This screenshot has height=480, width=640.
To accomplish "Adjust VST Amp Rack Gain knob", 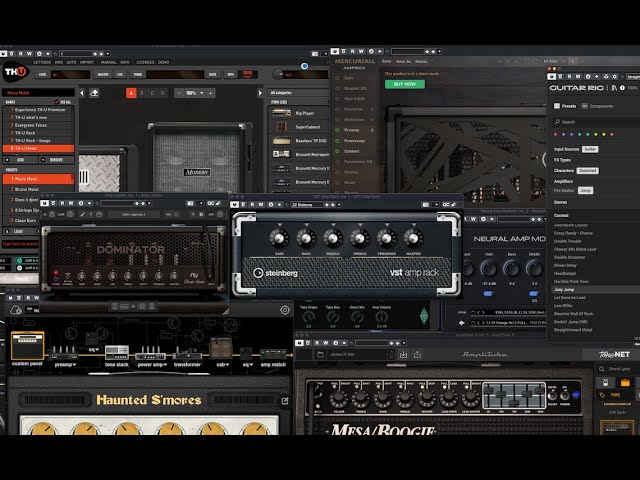I will coord(279,237).
